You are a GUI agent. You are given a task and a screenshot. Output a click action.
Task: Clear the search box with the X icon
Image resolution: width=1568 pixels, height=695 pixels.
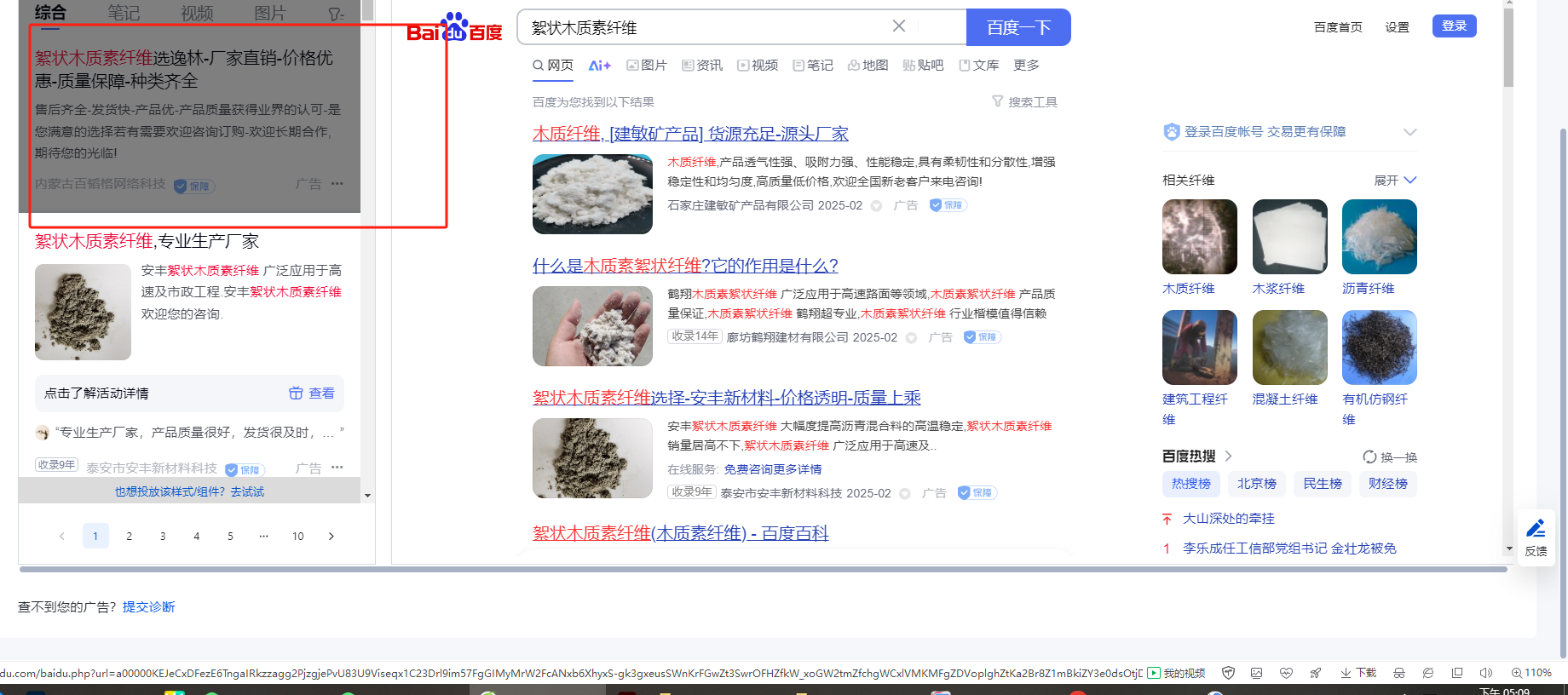tap(899, 26)
